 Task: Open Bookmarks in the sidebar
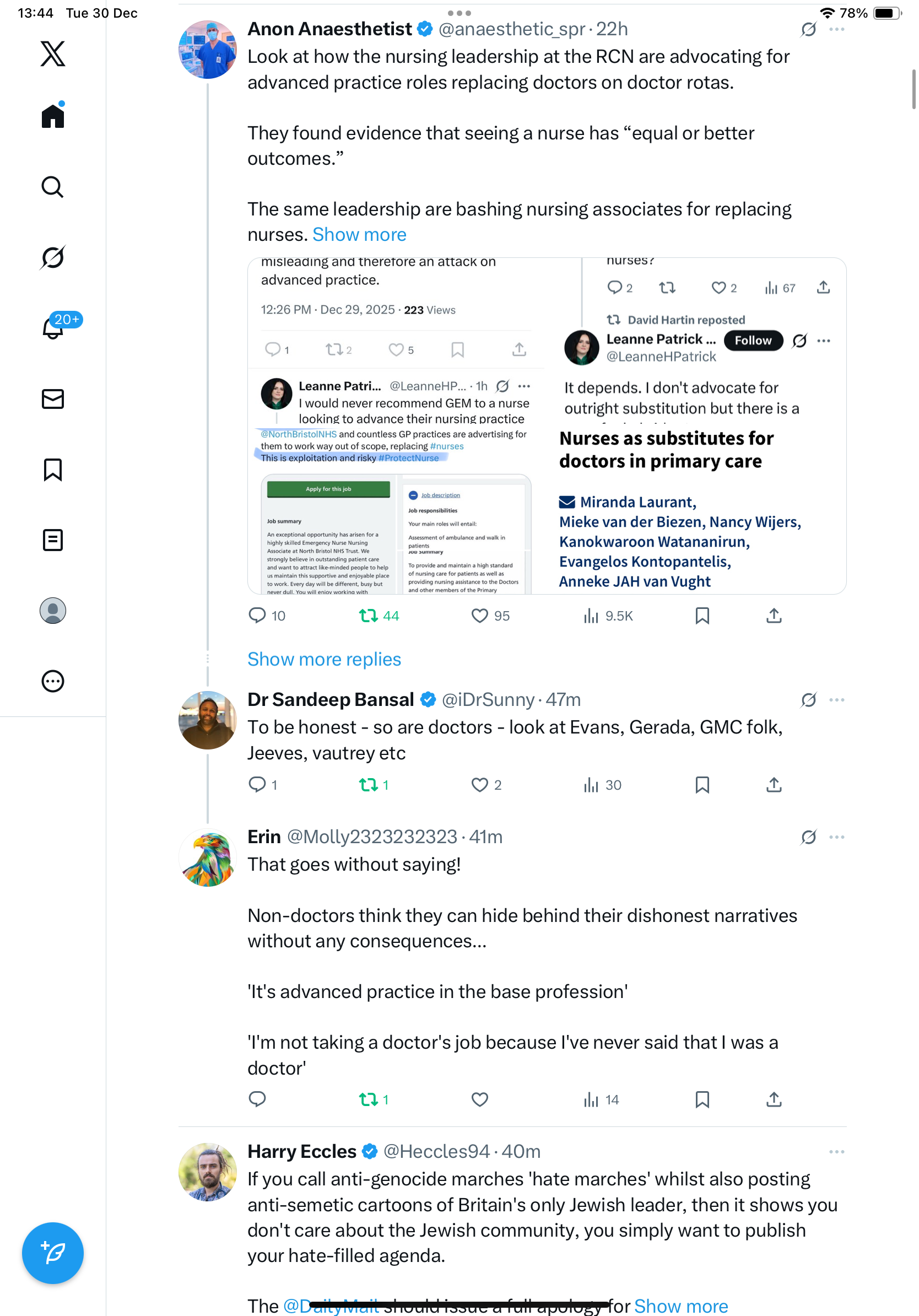click(x=53, y=470)
